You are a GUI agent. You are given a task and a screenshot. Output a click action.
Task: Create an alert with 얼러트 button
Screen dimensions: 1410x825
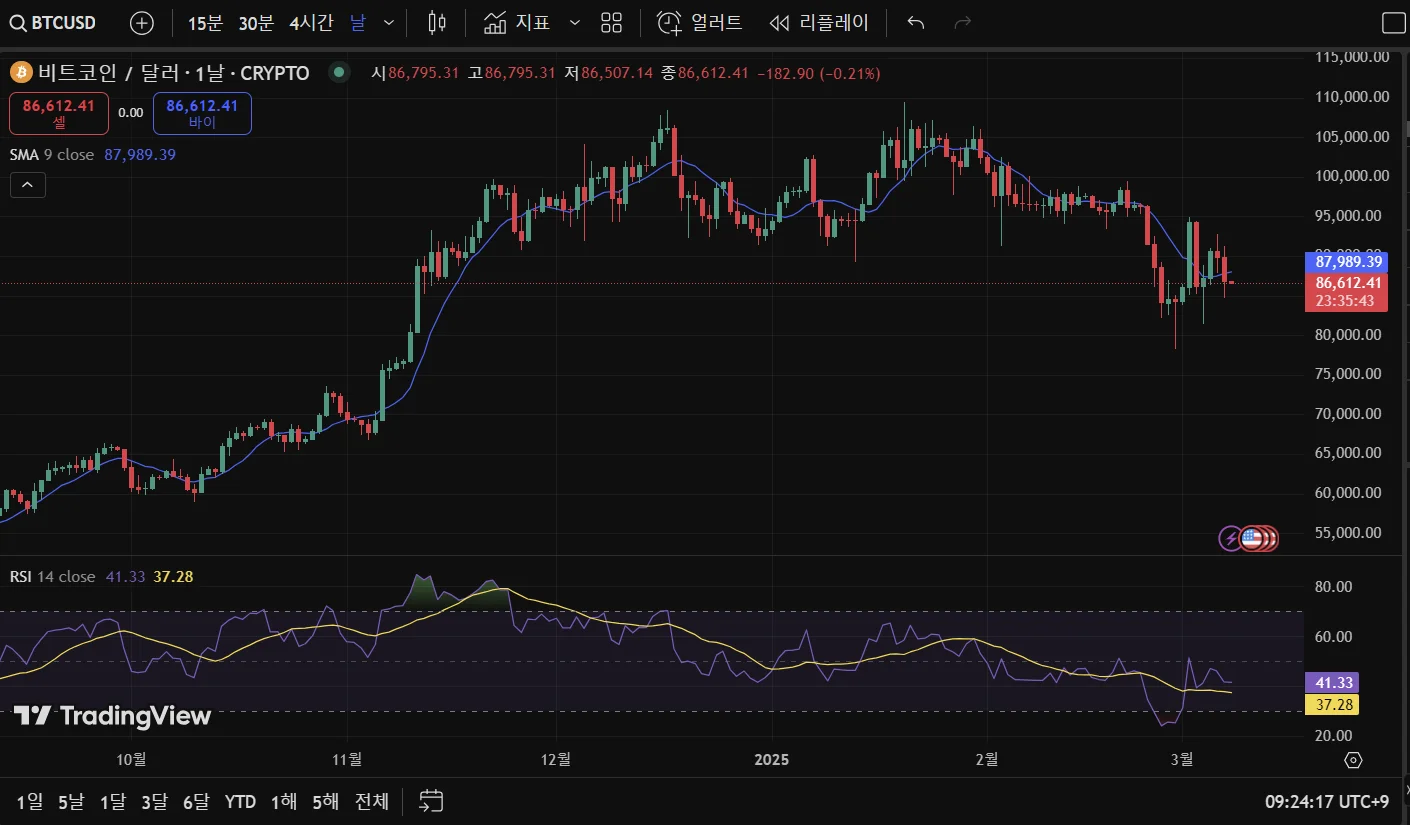click(x=700, y=22)
